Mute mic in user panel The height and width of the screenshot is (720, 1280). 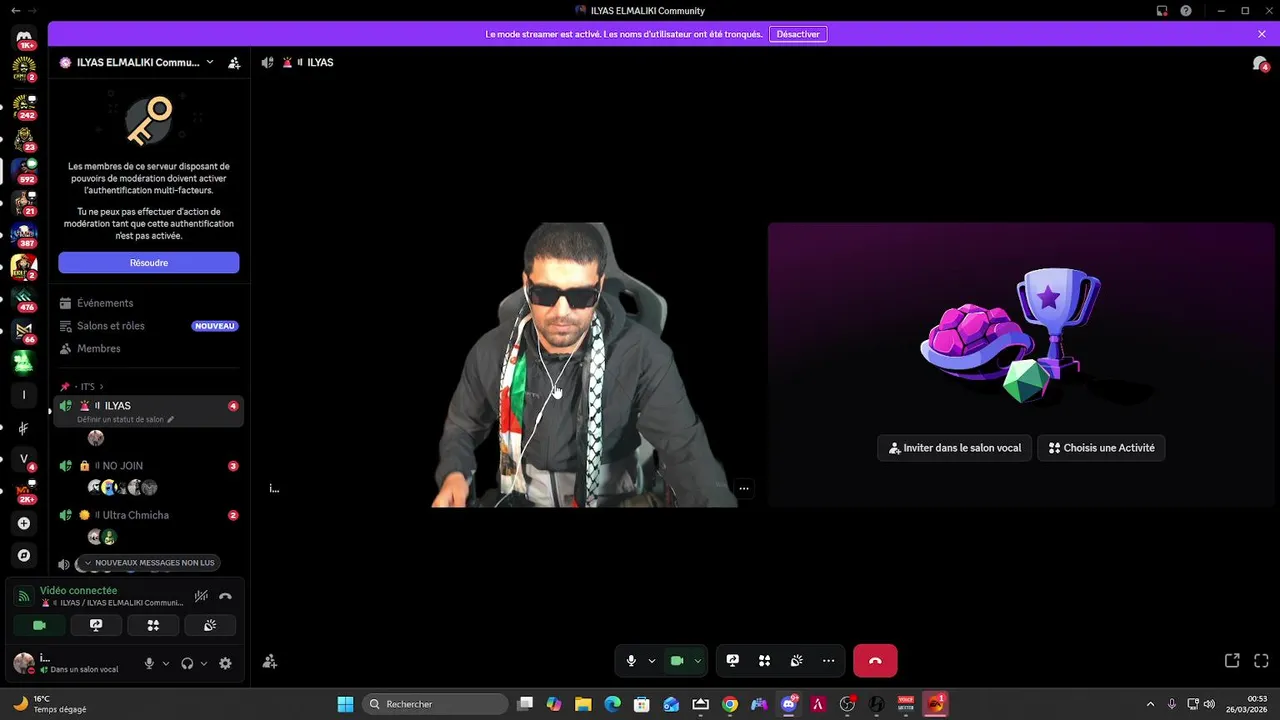(x=149, y=663)
